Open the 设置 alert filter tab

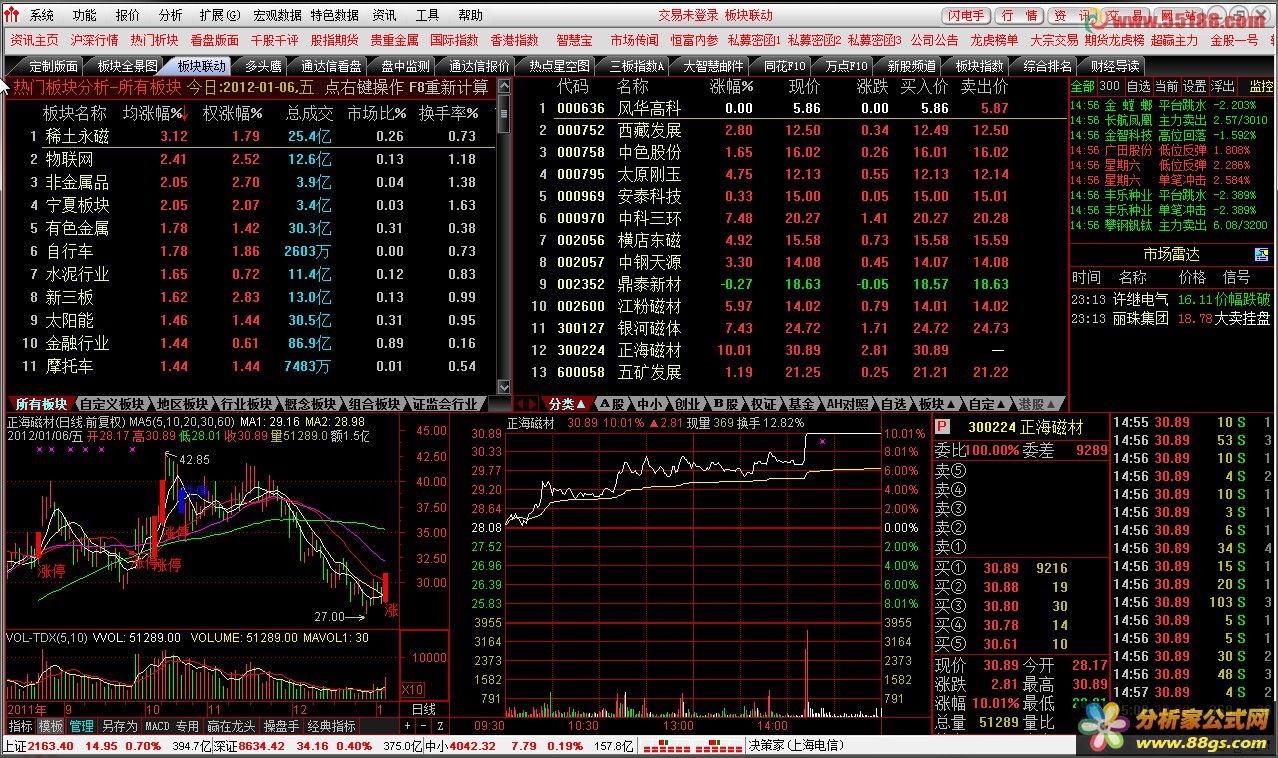pos(1194,87)
